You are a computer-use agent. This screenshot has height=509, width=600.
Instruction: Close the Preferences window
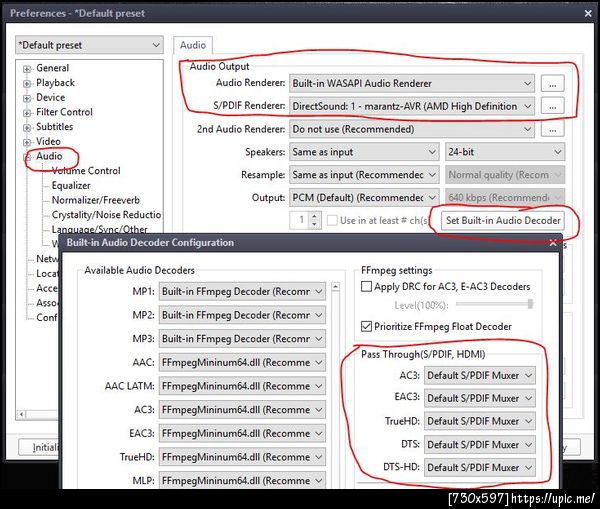click(x=588, y=13)
